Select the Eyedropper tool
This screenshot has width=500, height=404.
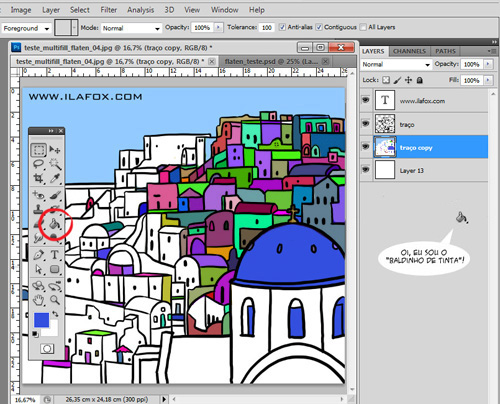55,178
